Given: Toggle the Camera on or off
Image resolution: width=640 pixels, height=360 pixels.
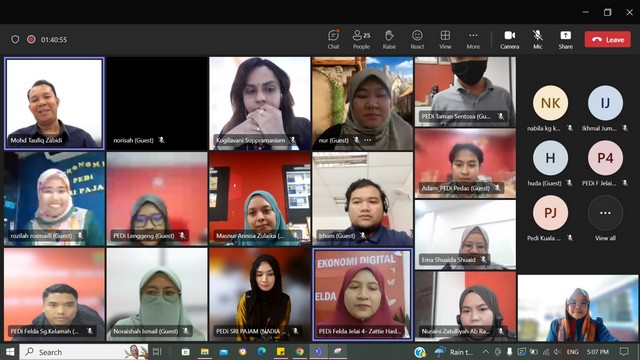Looking at the screenshot, I should (x=510, y=40).
